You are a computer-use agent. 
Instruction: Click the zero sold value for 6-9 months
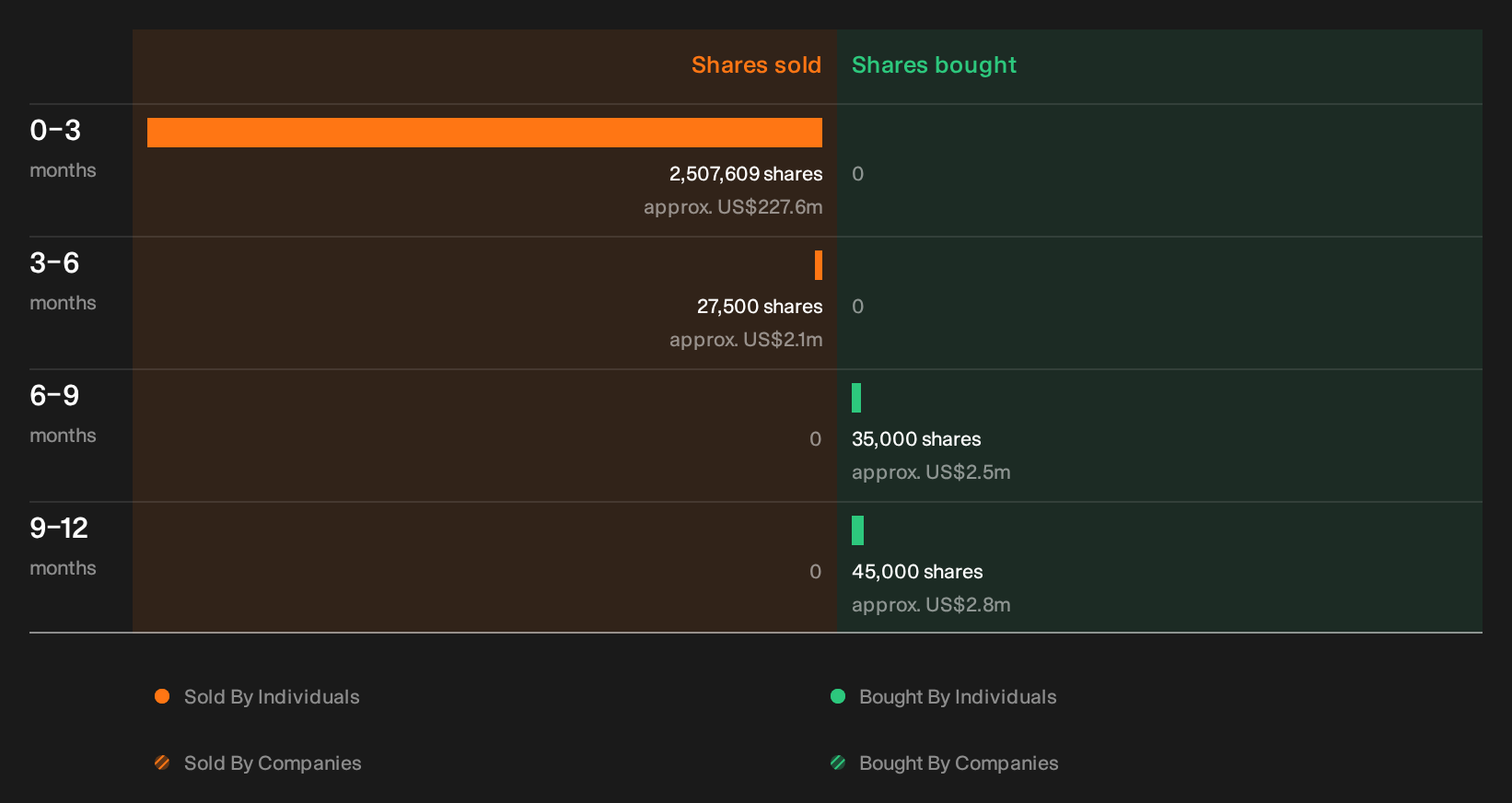tap(815, 439)
